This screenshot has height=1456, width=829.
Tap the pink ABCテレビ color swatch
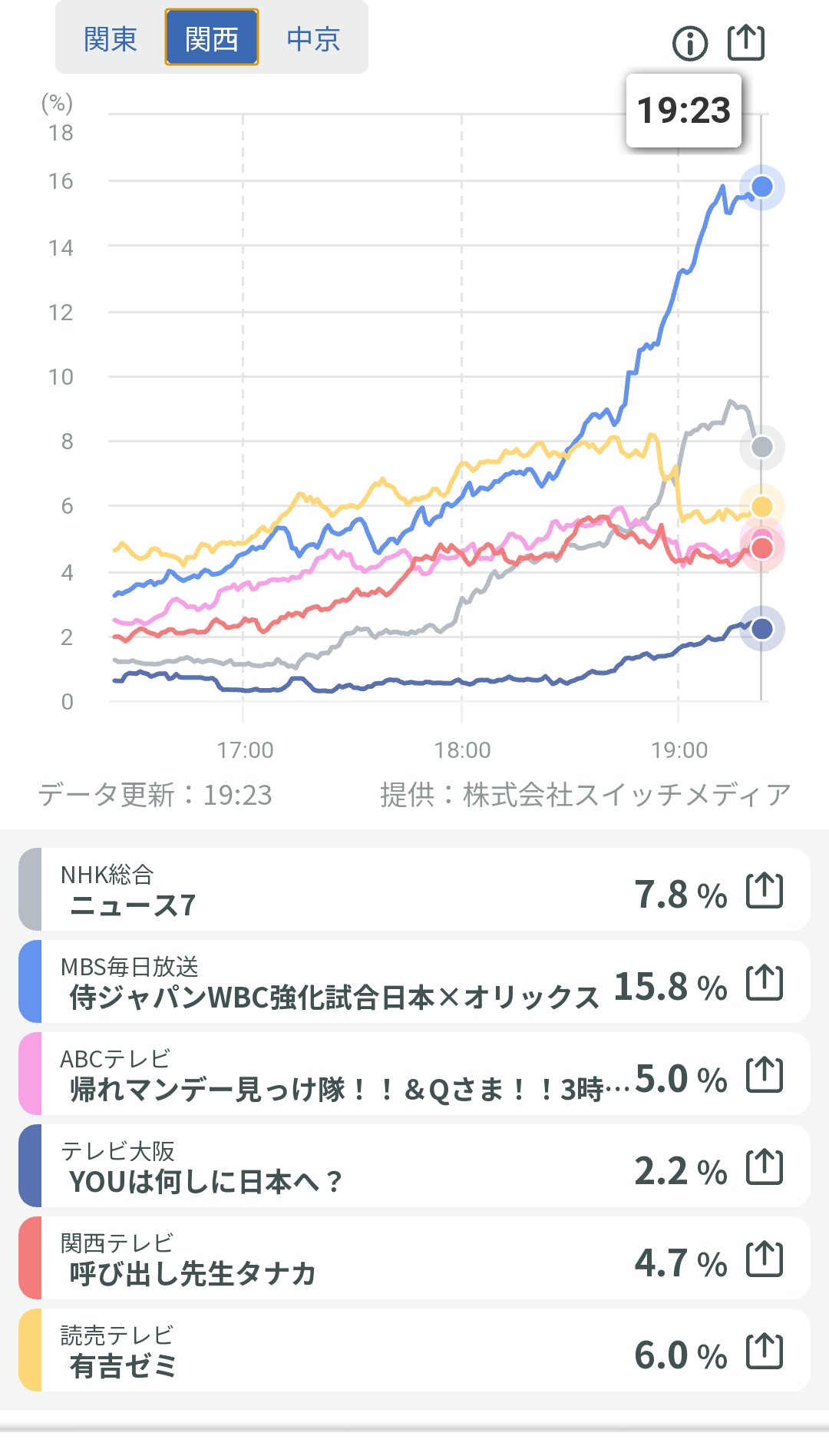pos(30,1074)
